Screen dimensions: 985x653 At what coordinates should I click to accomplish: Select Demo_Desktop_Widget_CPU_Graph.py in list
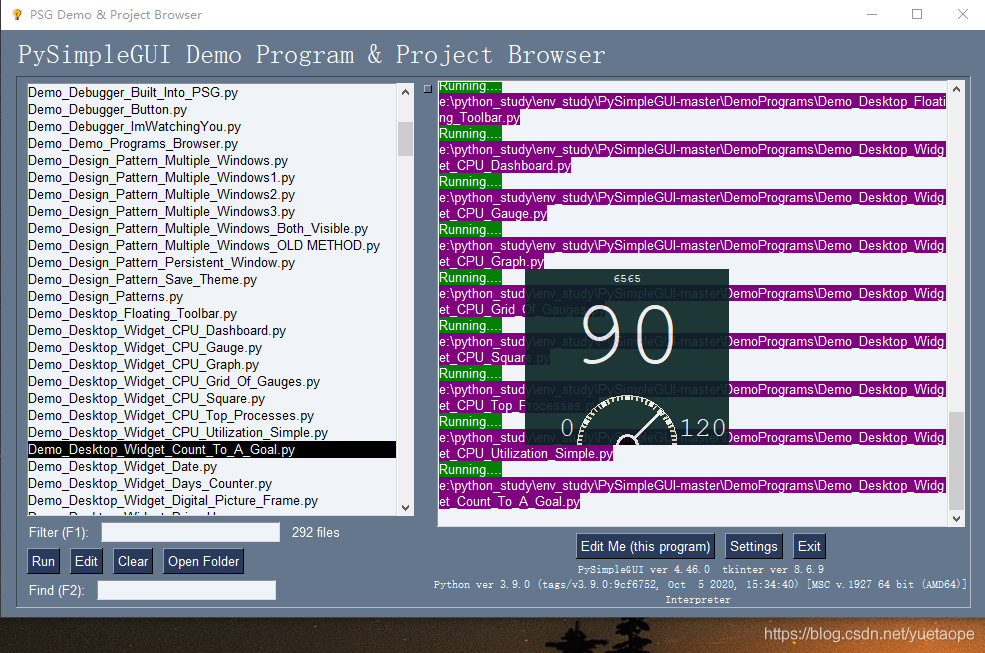[x=212, y=364]
